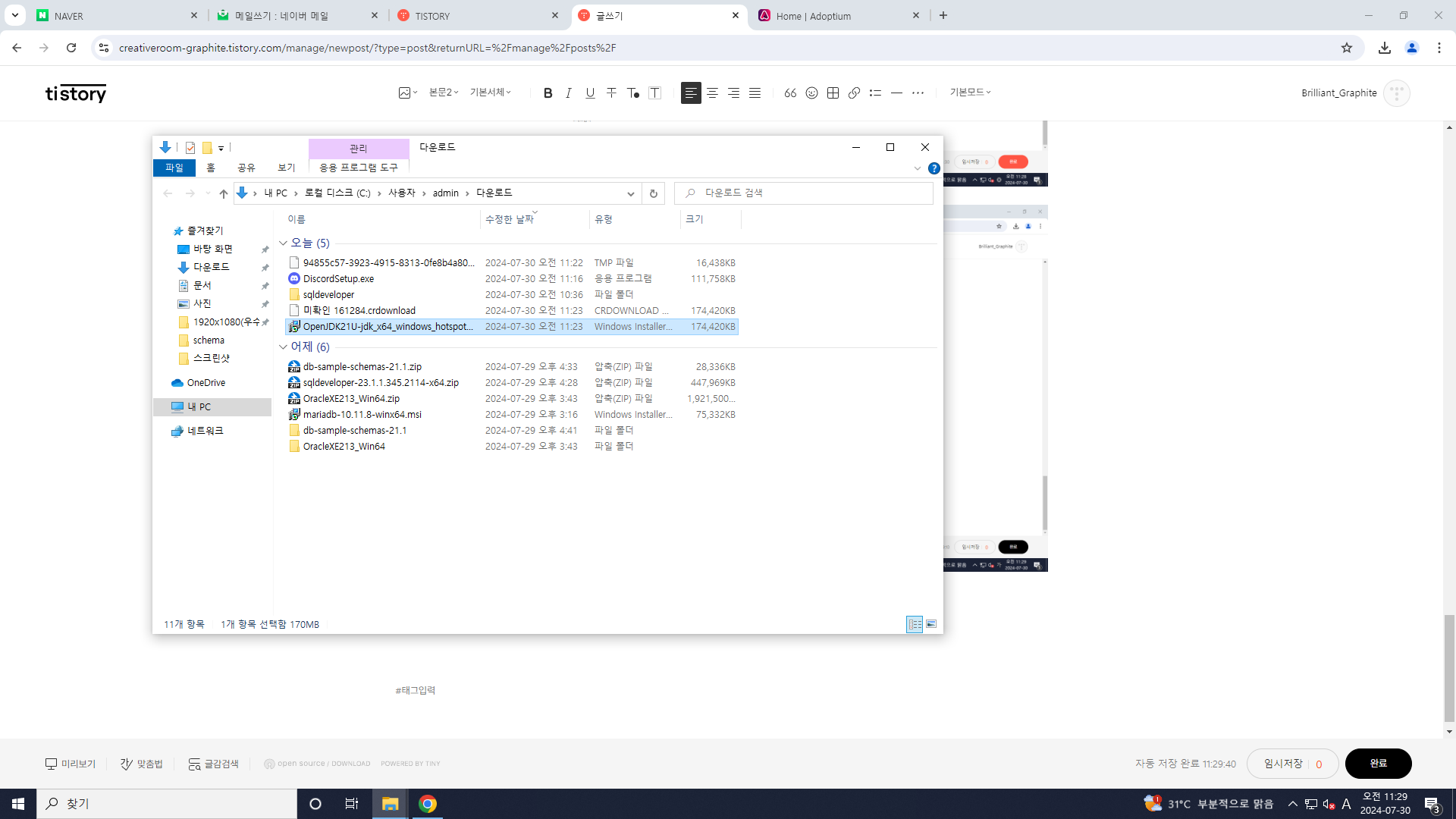
Task: Select center text alignment icon
Action: (x=712, y=93)
